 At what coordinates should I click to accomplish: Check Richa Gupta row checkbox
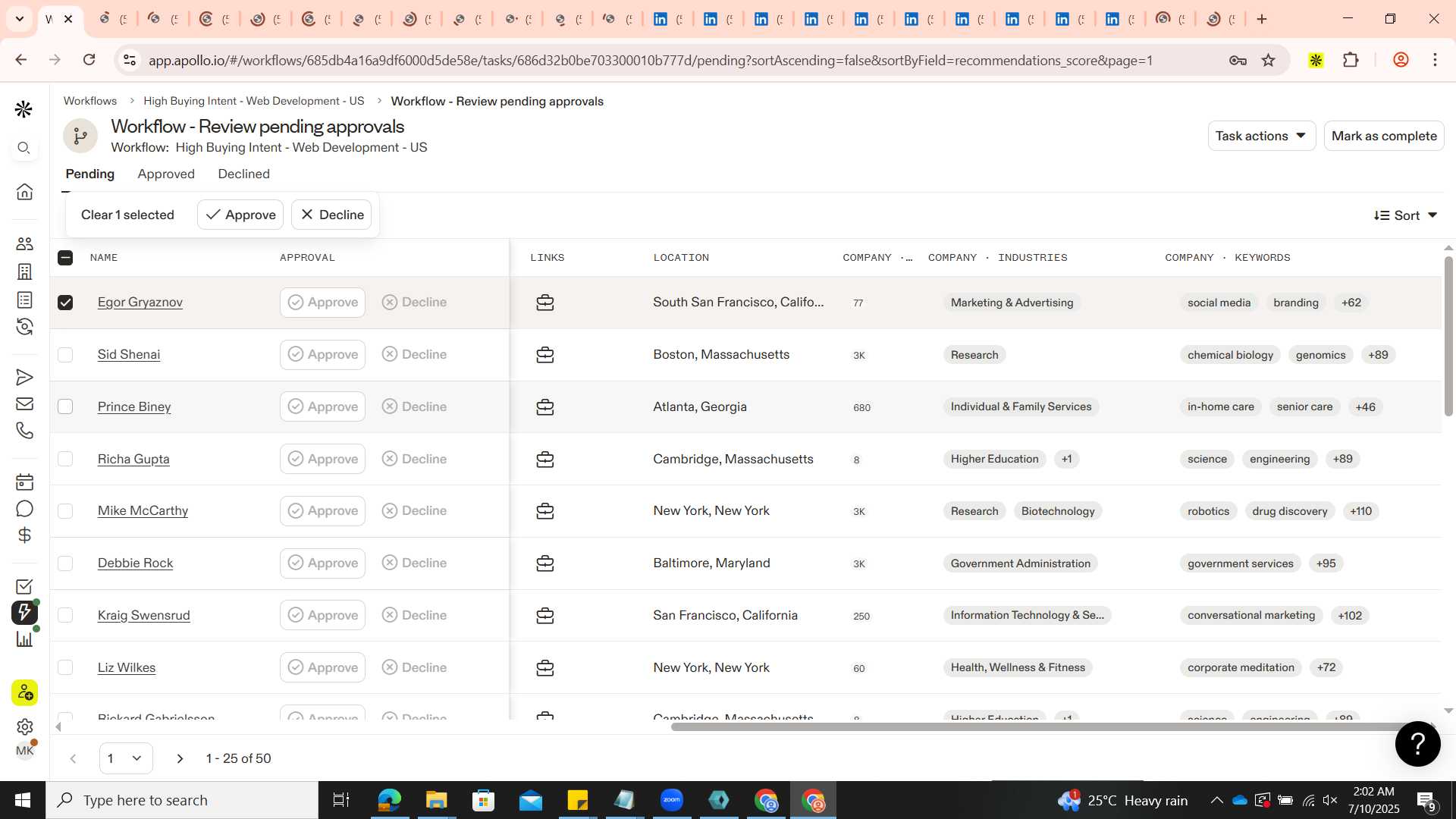[x=65, y=460]
